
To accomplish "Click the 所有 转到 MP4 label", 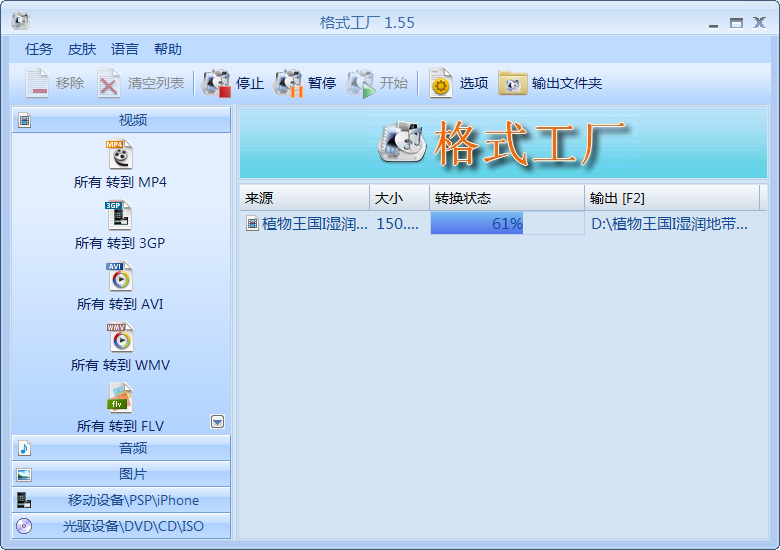I will click(120, 183).
